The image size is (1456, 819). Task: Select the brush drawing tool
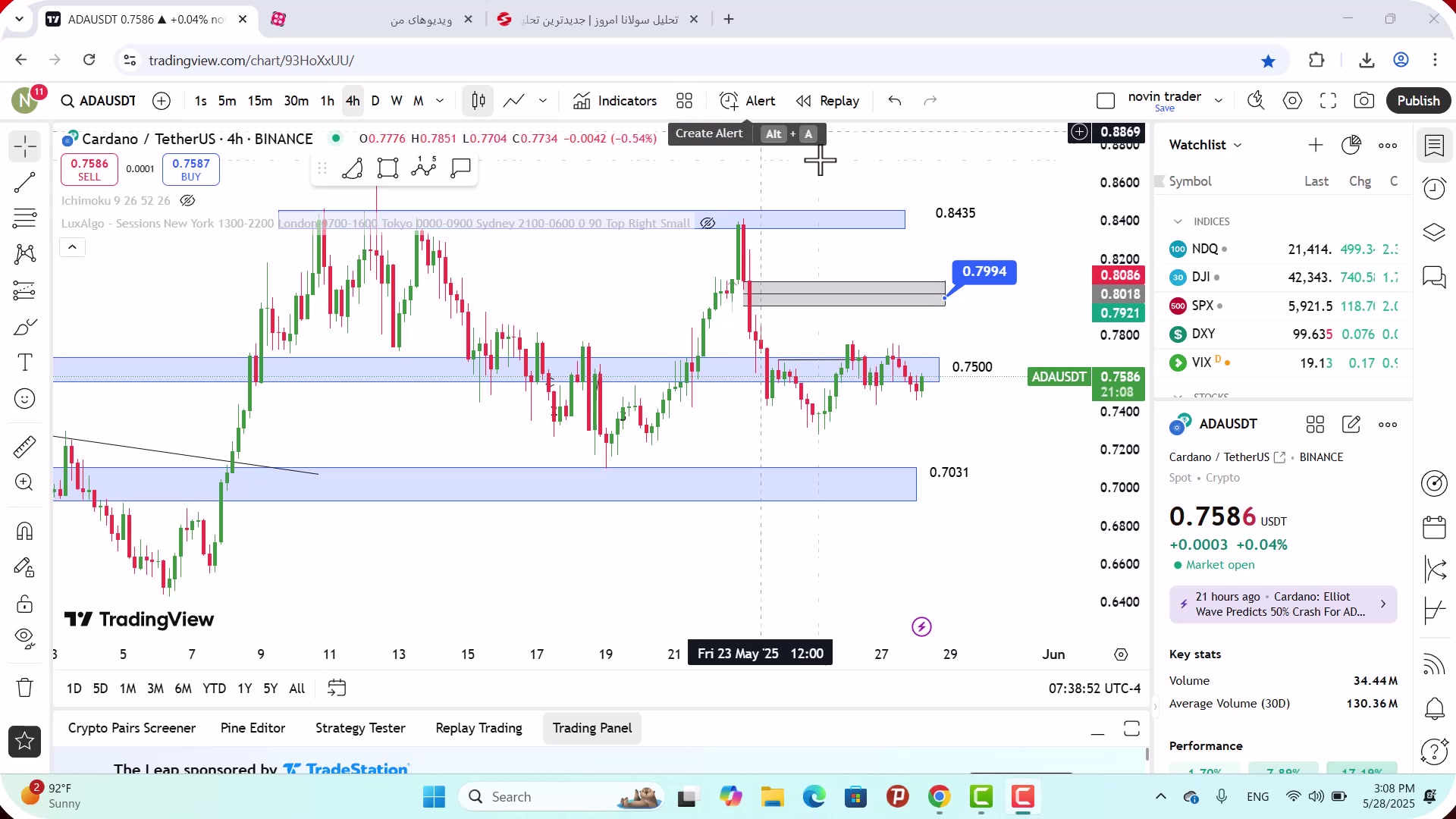24,327
